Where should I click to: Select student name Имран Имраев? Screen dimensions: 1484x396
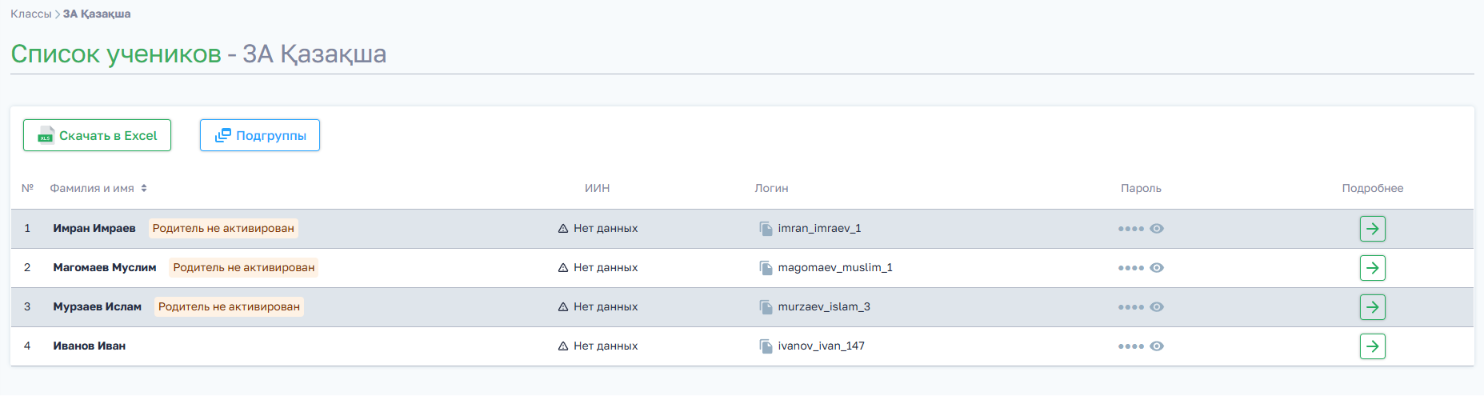tap(94, 229)
